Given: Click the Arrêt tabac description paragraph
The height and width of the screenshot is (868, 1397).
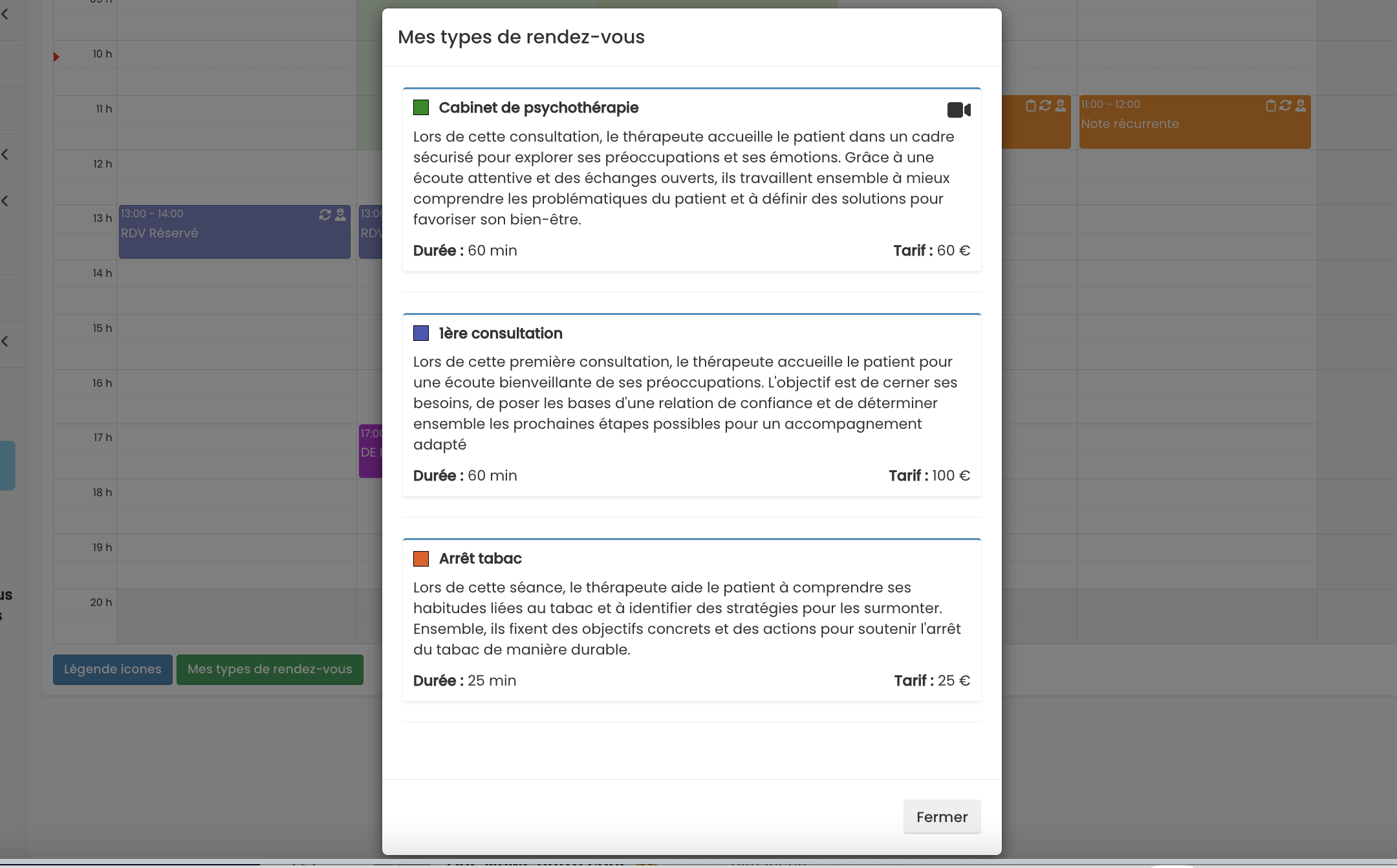Looking at the screenshot, I should (x=687, y=618).
